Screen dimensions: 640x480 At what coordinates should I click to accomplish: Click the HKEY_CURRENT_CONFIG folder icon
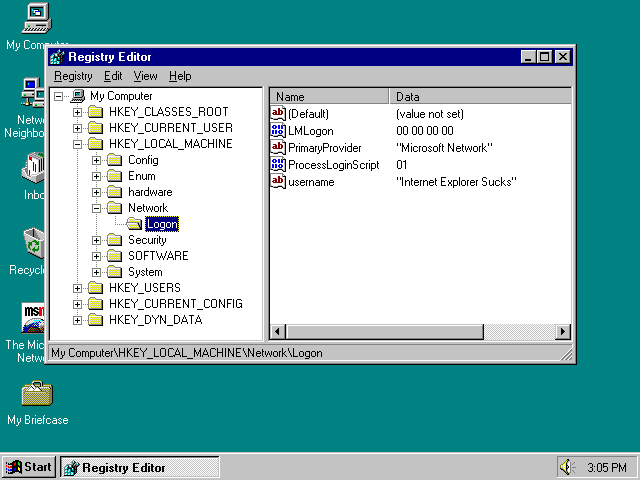coord(96,304)
